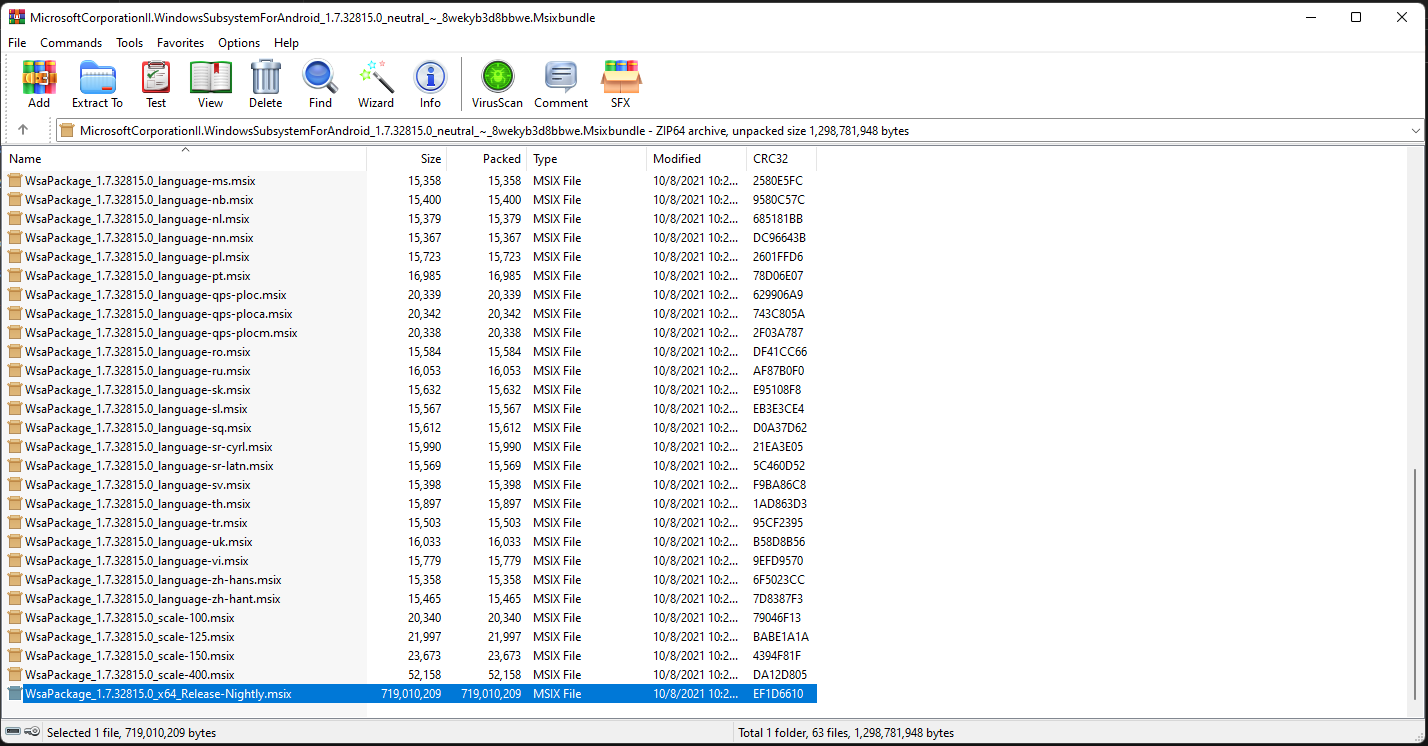Sort files by Packed column header
The image size is (1428, 746).
click(487, 159)
